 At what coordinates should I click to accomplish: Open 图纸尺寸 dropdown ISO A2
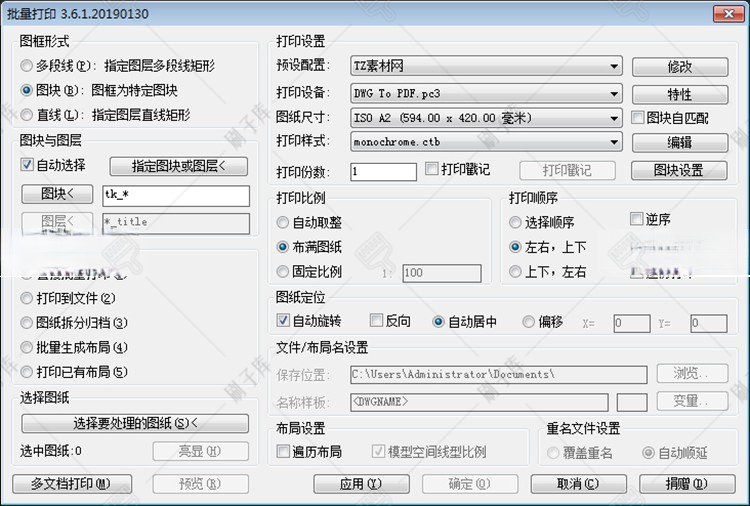(x=486, y=118)
